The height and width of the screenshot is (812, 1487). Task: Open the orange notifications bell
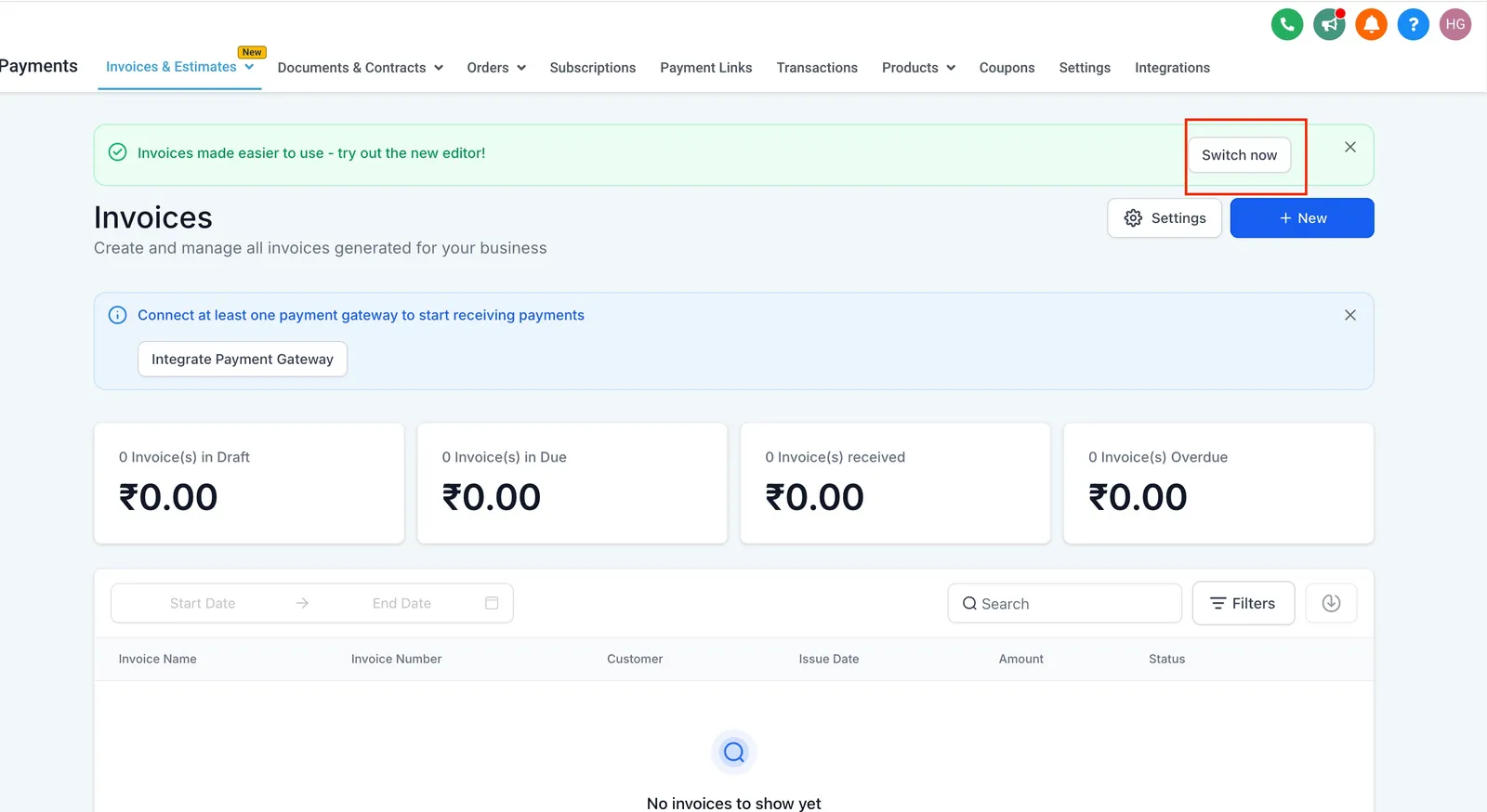(1371, 24)
